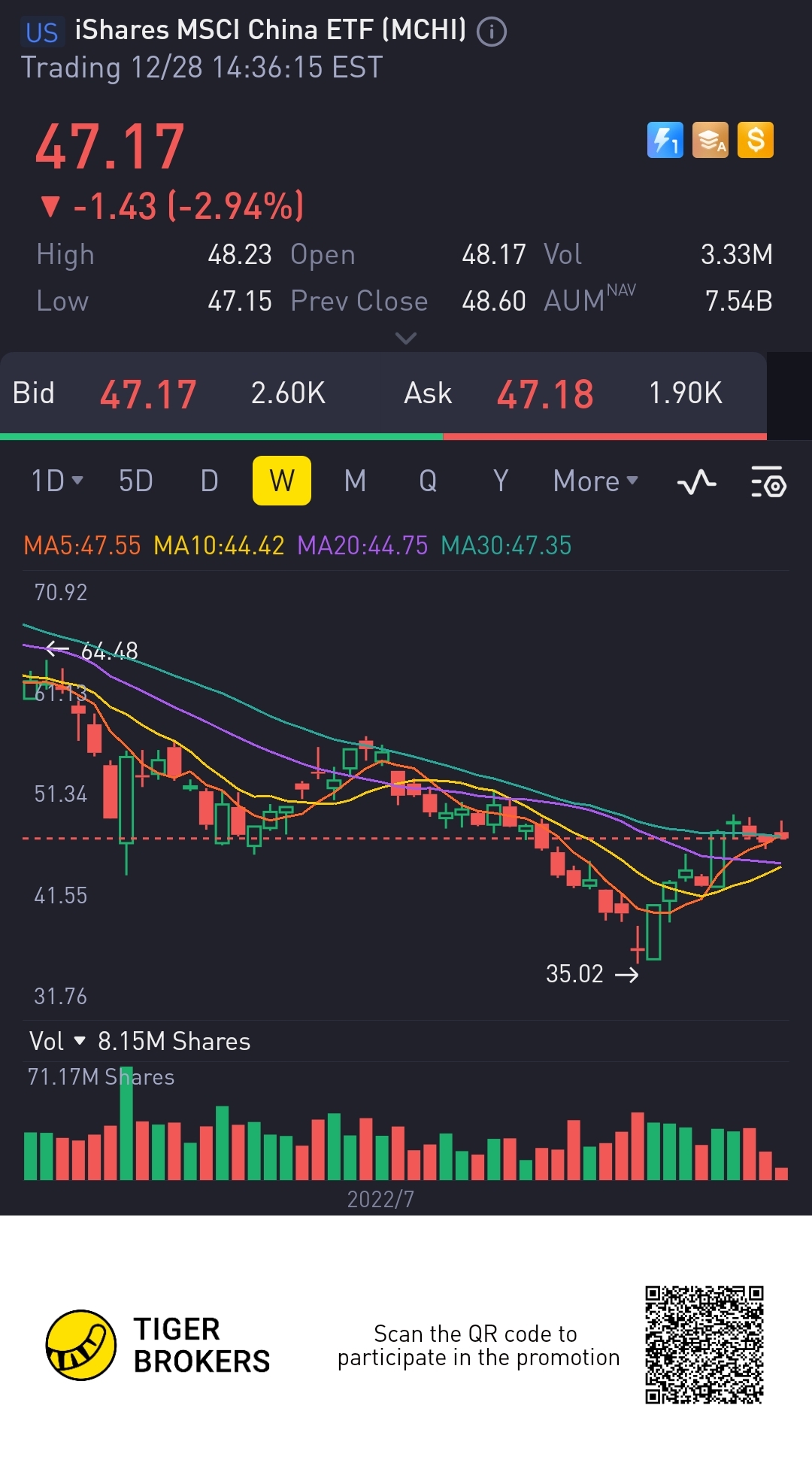Tap the tallest green volume bar
The image size is (812, 1475).
(126, 1123)
